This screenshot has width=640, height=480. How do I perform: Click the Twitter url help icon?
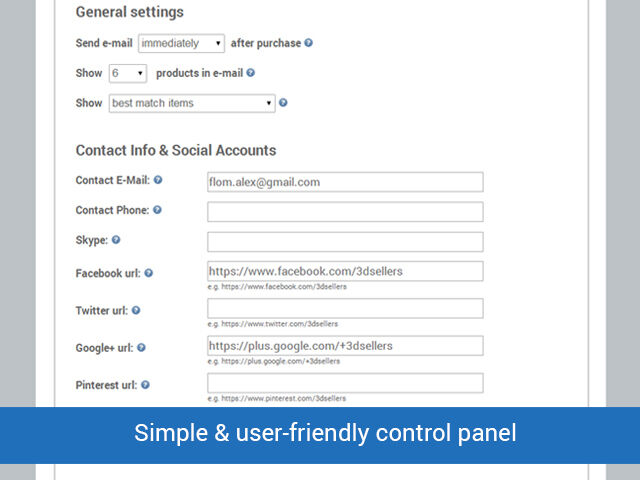click(x=136, y=311)
